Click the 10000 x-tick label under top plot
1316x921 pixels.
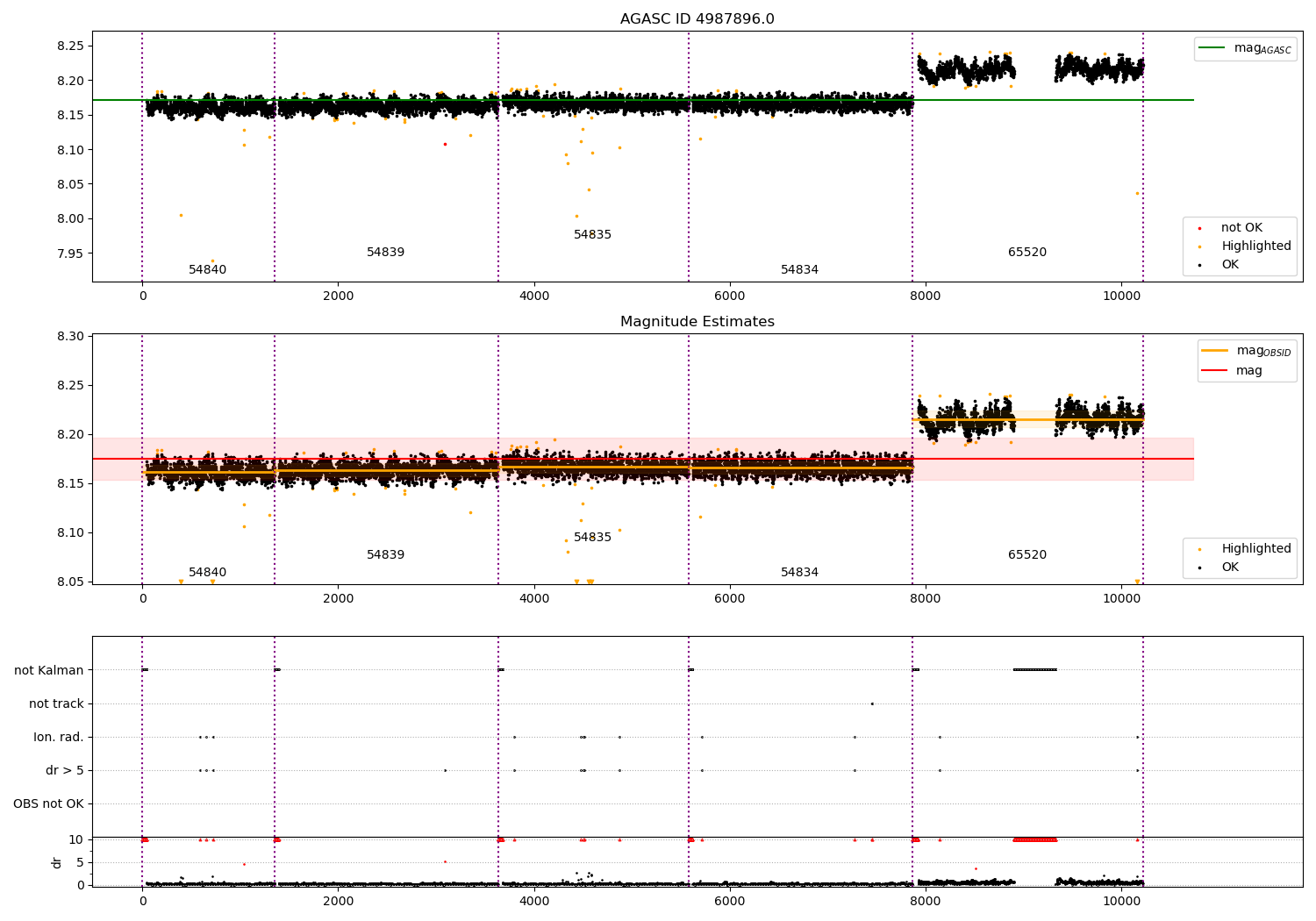[x=1120, y=296]
